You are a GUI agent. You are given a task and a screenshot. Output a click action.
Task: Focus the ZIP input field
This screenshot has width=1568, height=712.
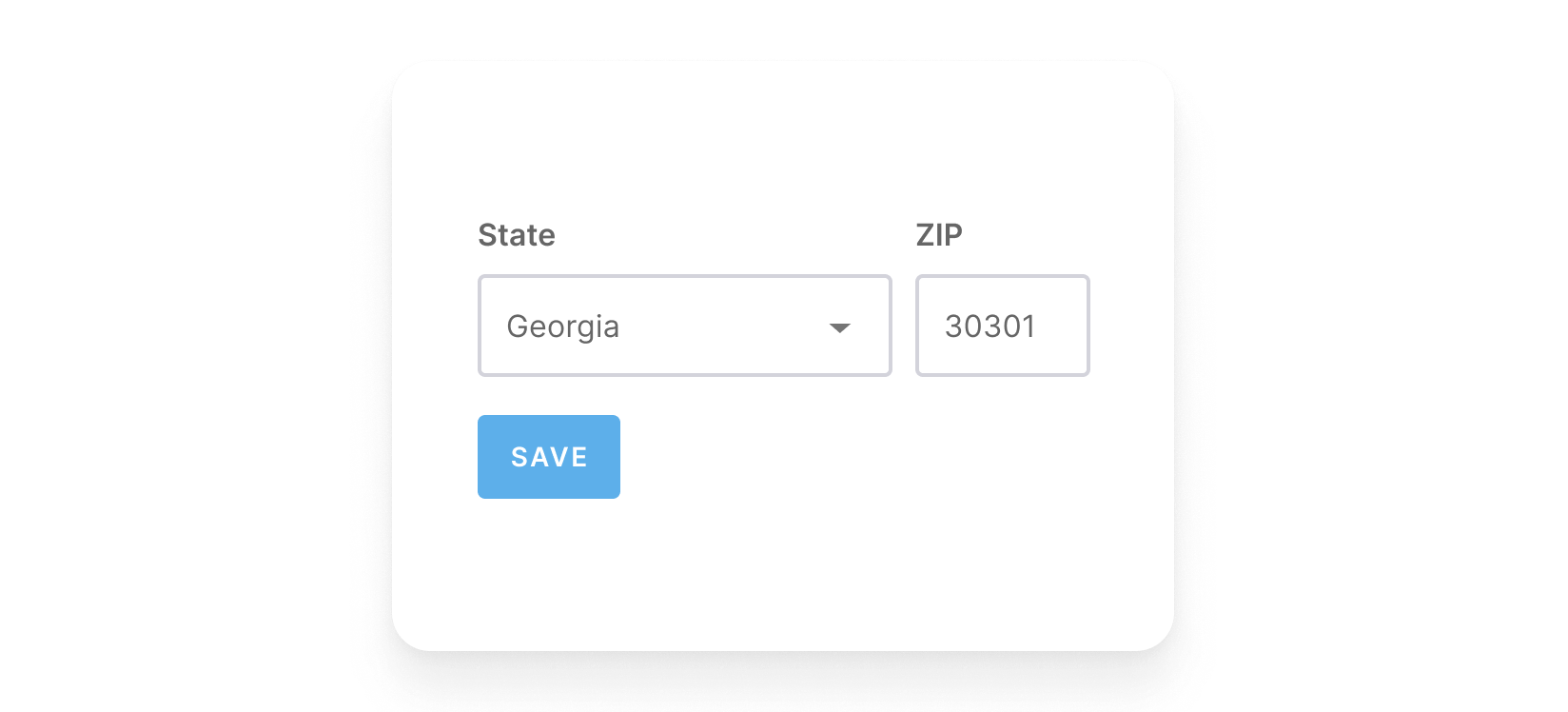[1002, 326]
